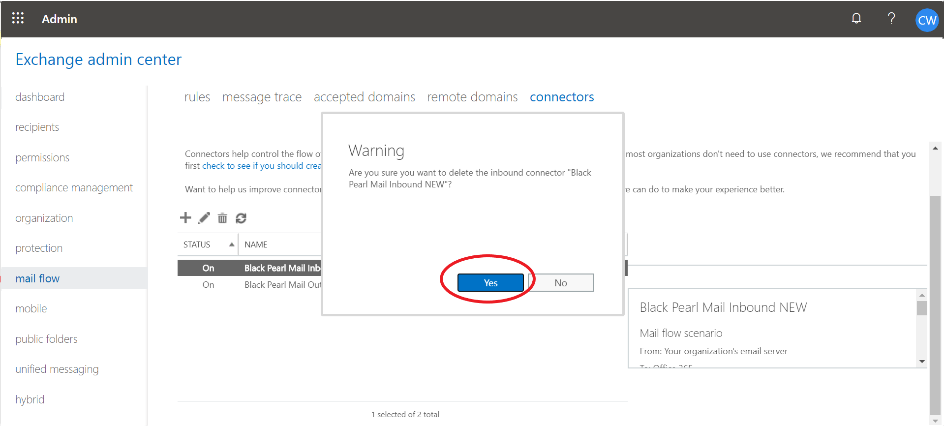Select mail flow in sidebar
944x426 pixels.
tap(73, 278)
